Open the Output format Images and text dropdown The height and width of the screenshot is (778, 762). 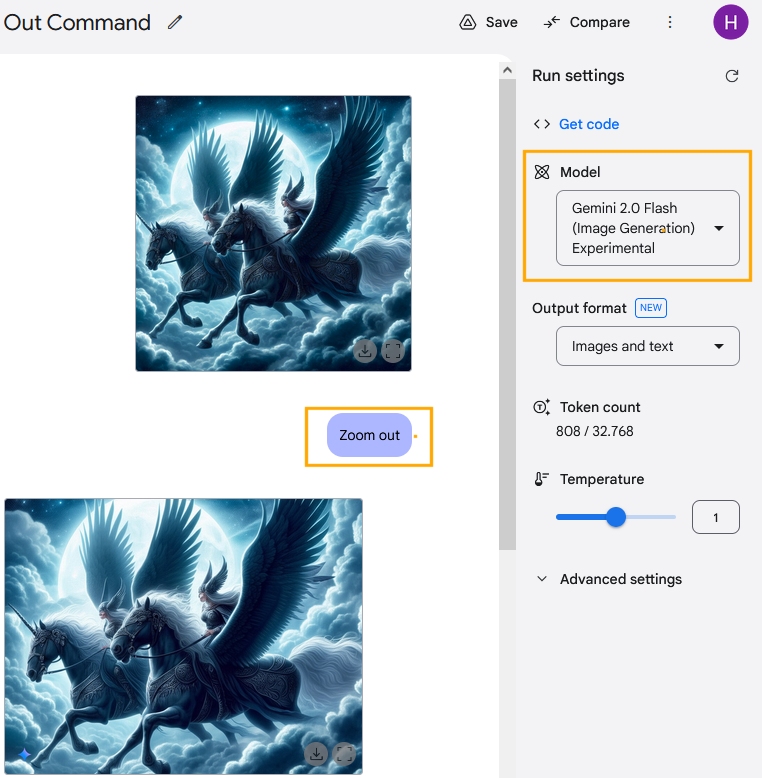click(x=647, y=346)
